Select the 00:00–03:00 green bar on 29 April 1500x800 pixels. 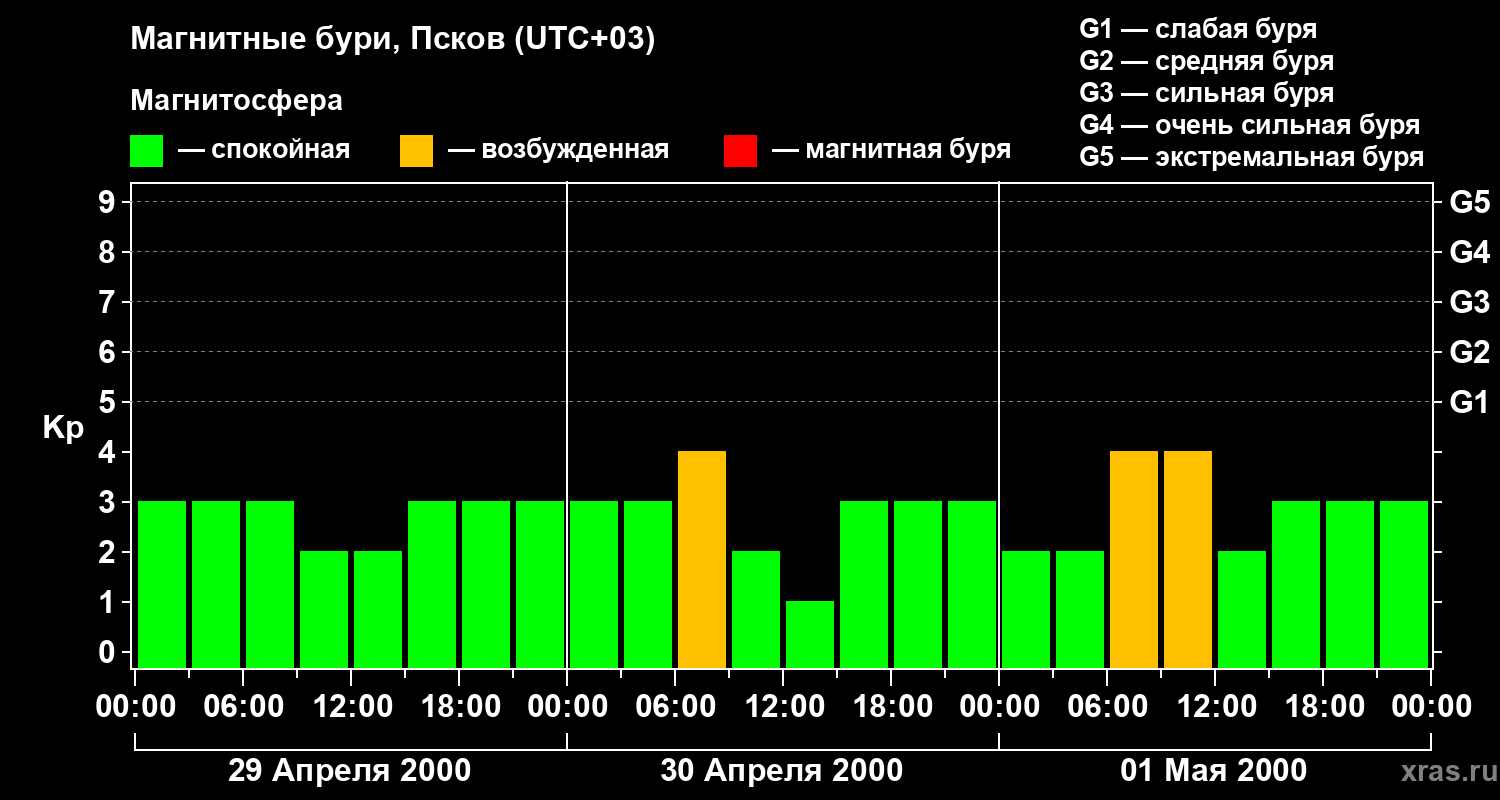pos(162,584)
